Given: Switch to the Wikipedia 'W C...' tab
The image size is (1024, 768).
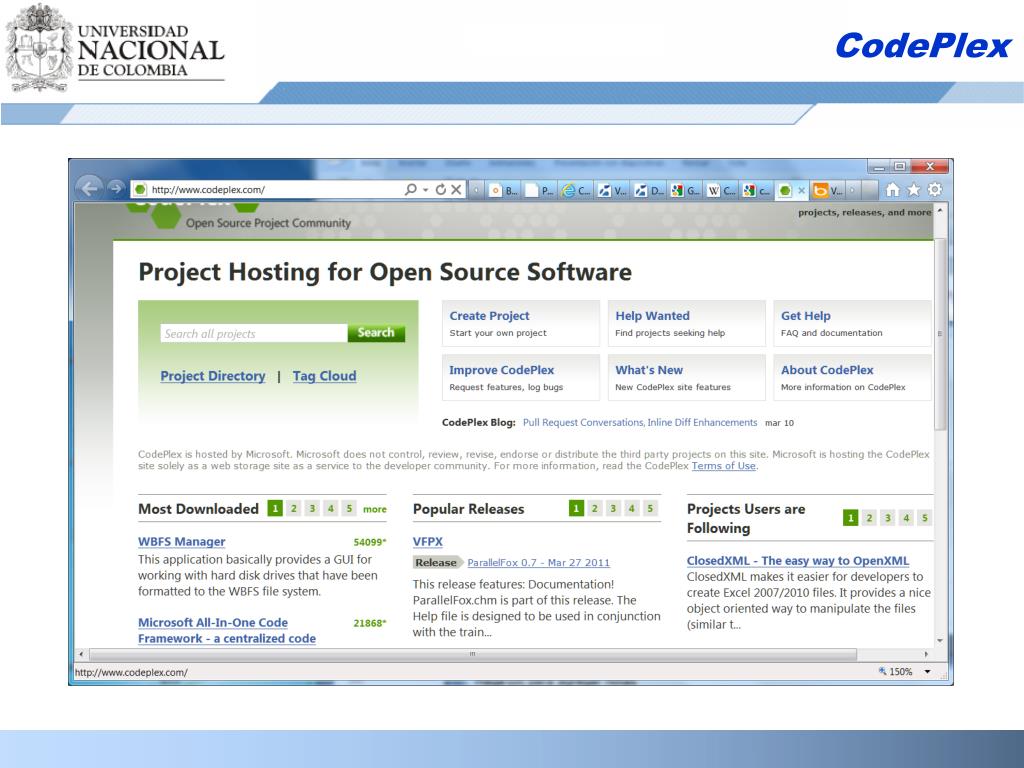Looking at the screenshot, I should (722, 190).
